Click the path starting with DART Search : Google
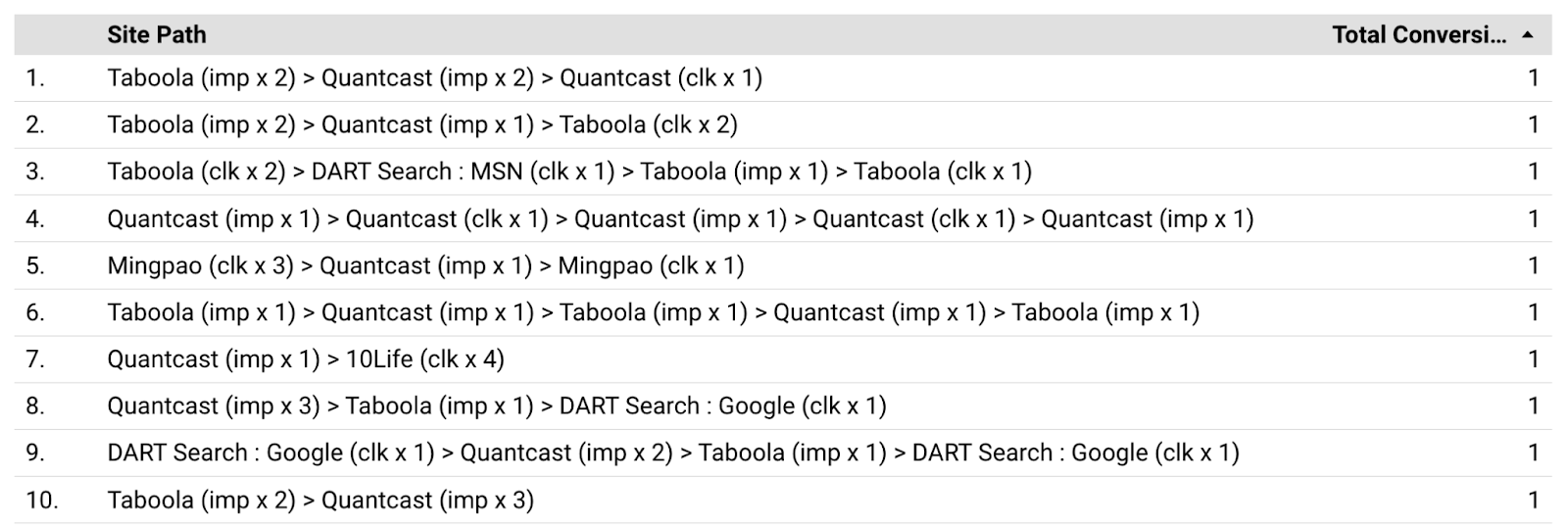This screenshot has height=528, width=1568. click(673, 454)
